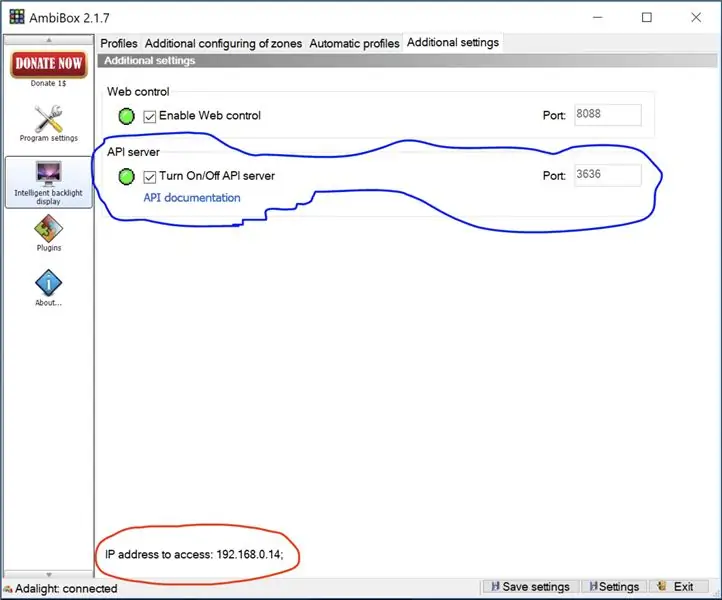This screenshot has width=722, height=600.
Task: Click the Save settings button
Action: click(530, 587)
